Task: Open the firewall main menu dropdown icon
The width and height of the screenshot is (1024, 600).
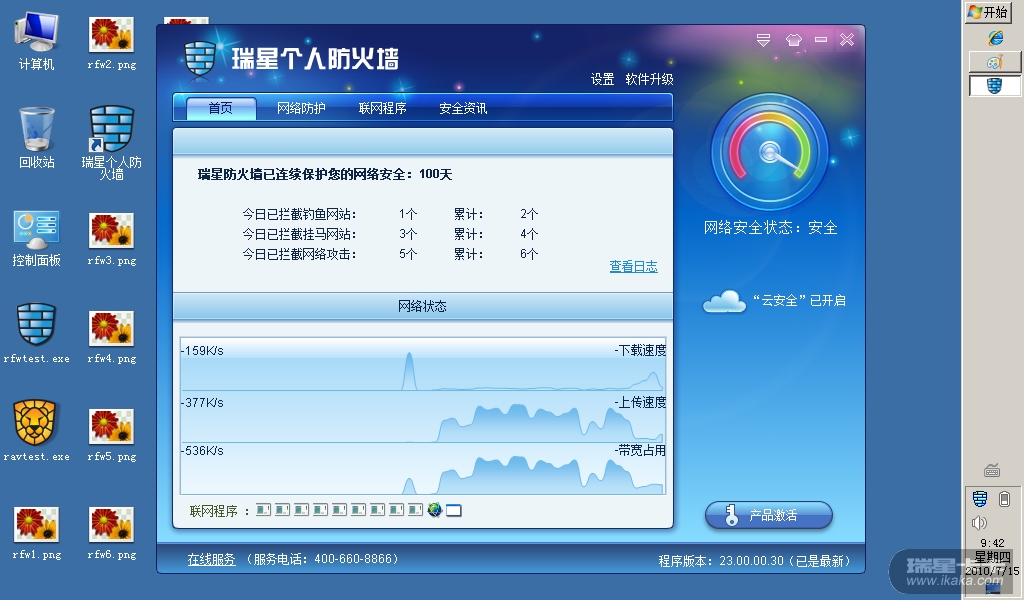Action: click(x=763, y=40)
